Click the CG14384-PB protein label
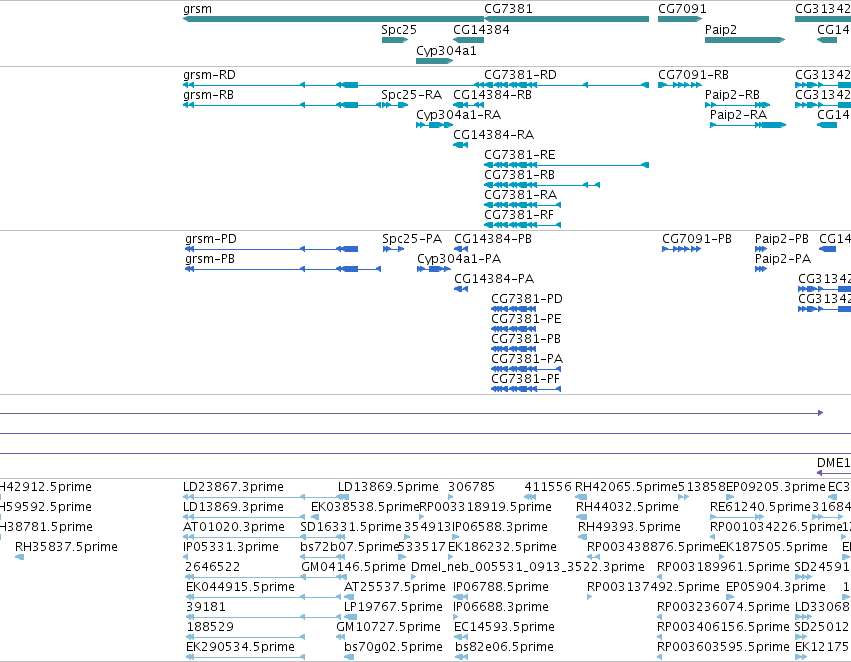851x662 pixels. [x=492, y=239]
